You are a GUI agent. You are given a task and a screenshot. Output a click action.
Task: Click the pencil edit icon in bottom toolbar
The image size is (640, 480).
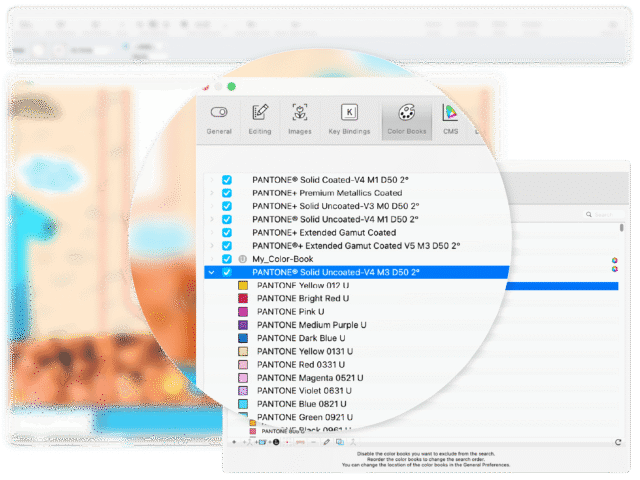tap(326, 442)
